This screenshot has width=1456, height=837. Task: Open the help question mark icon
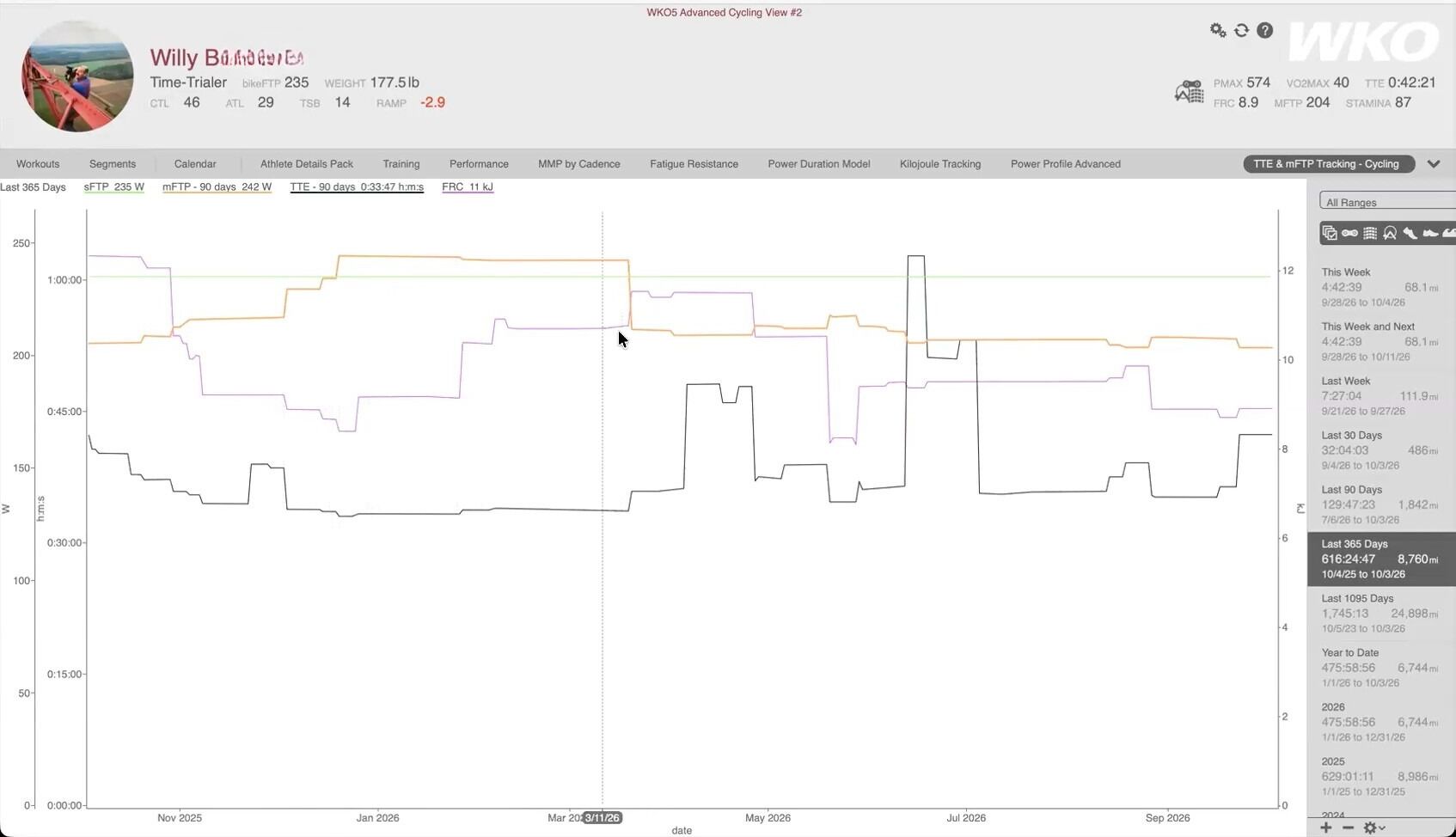coord(1264,30)
